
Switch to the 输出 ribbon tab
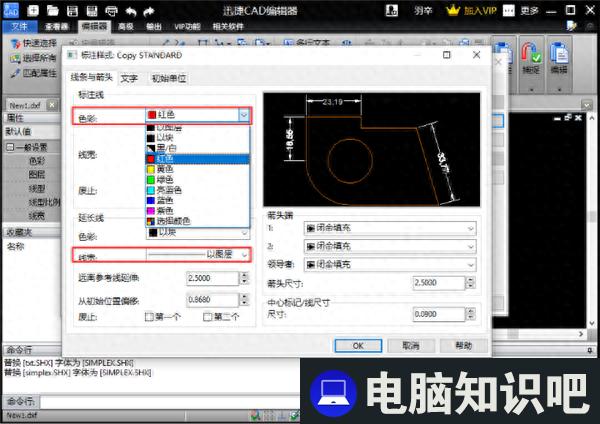(x=154, y=26)
